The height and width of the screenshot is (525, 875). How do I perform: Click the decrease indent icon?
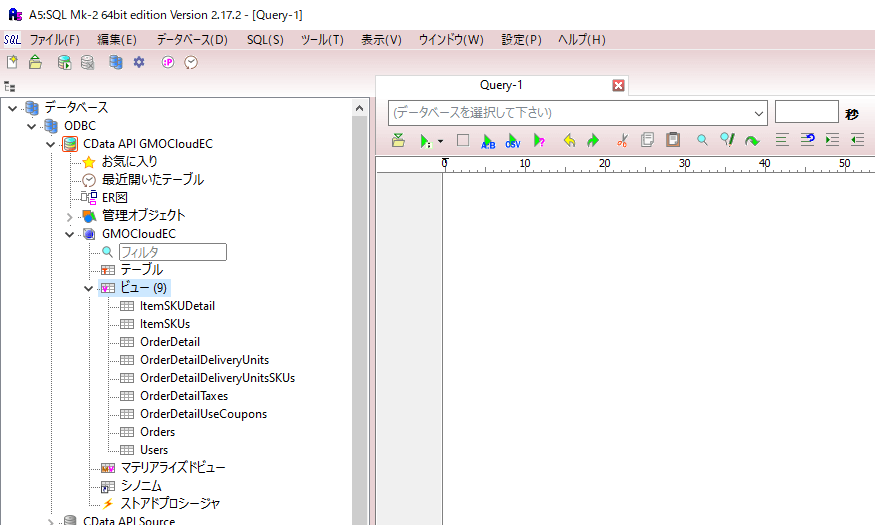[857, 139]
